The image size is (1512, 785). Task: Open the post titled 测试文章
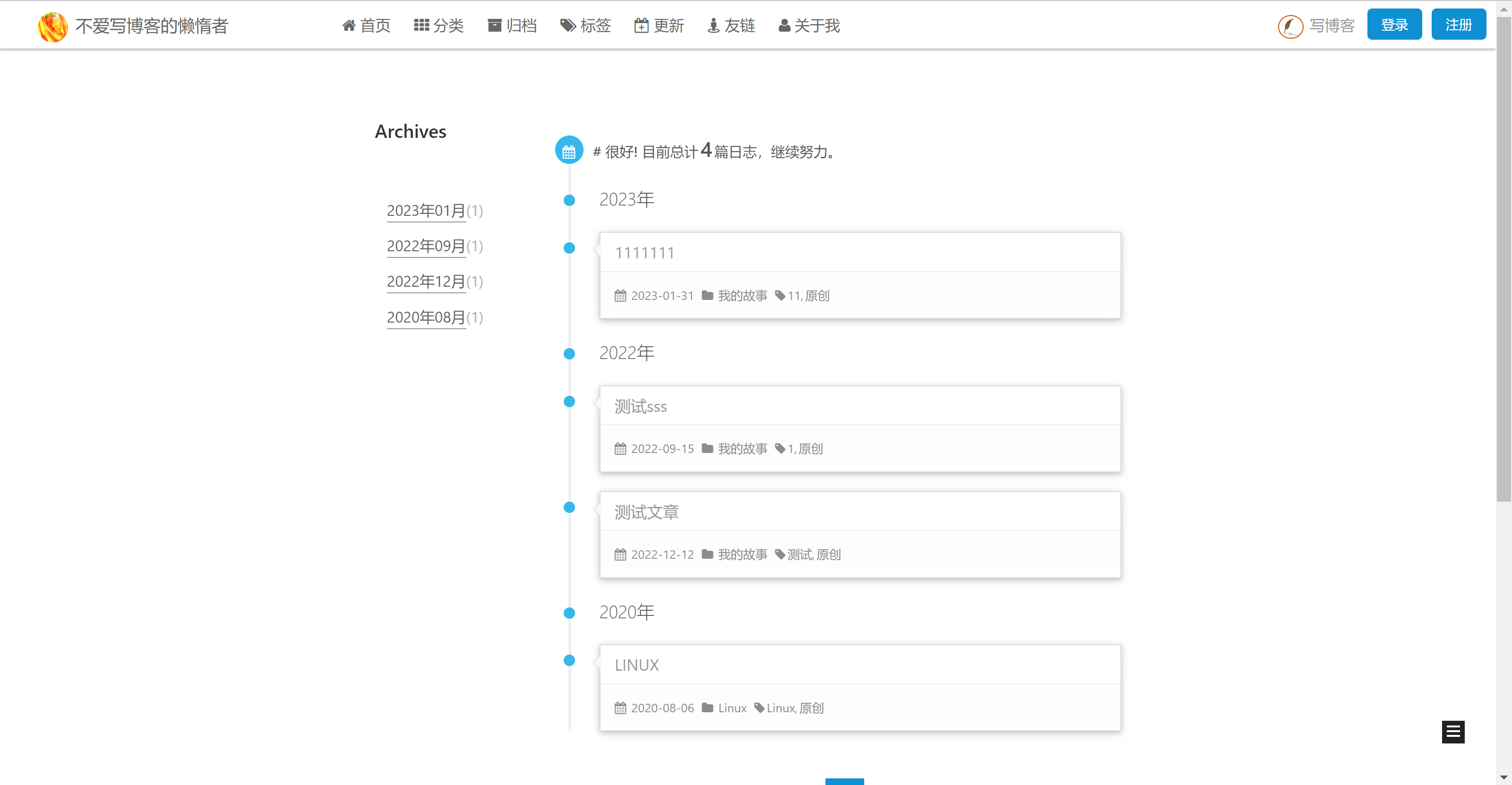[646, 512]
